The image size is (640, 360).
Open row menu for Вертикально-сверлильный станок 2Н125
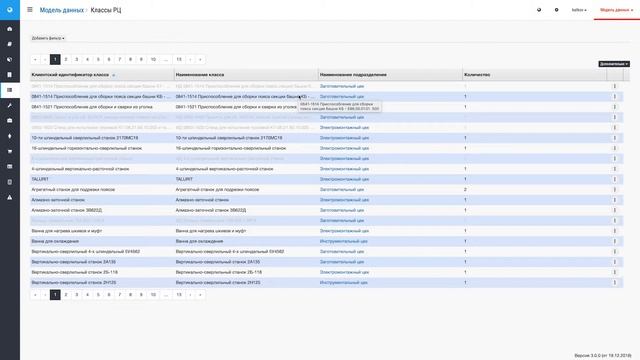615,282
